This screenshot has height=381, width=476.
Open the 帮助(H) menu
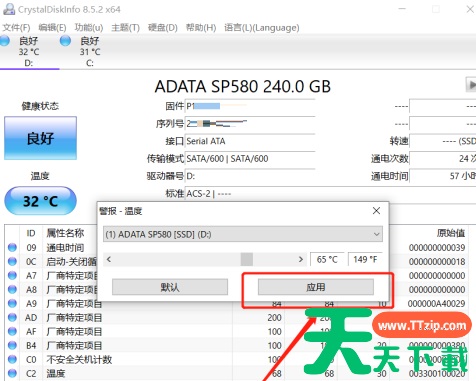click(x=201, y=27)
